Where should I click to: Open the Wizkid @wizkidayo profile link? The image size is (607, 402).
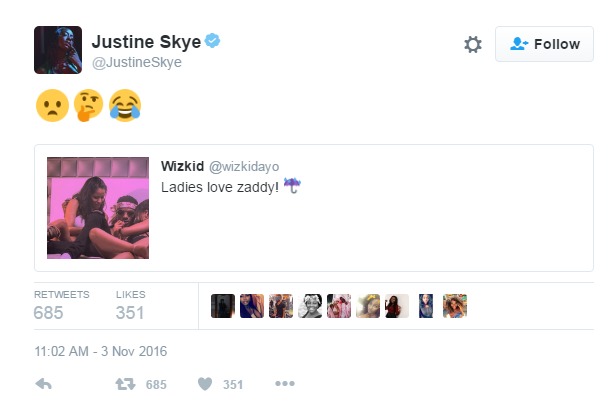[220, 167]
